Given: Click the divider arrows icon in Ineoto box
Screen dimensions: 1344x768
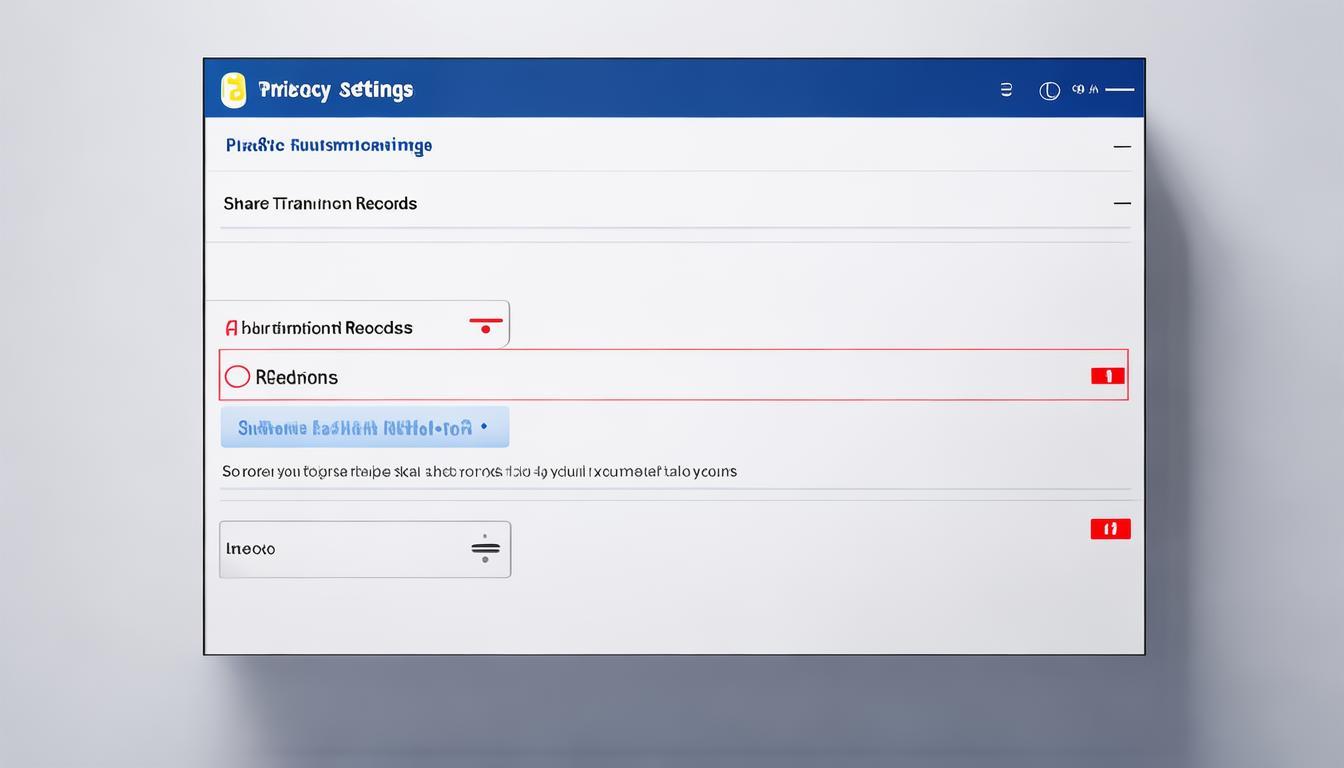Looking at the screenshot, I should (x=485, y=549).
